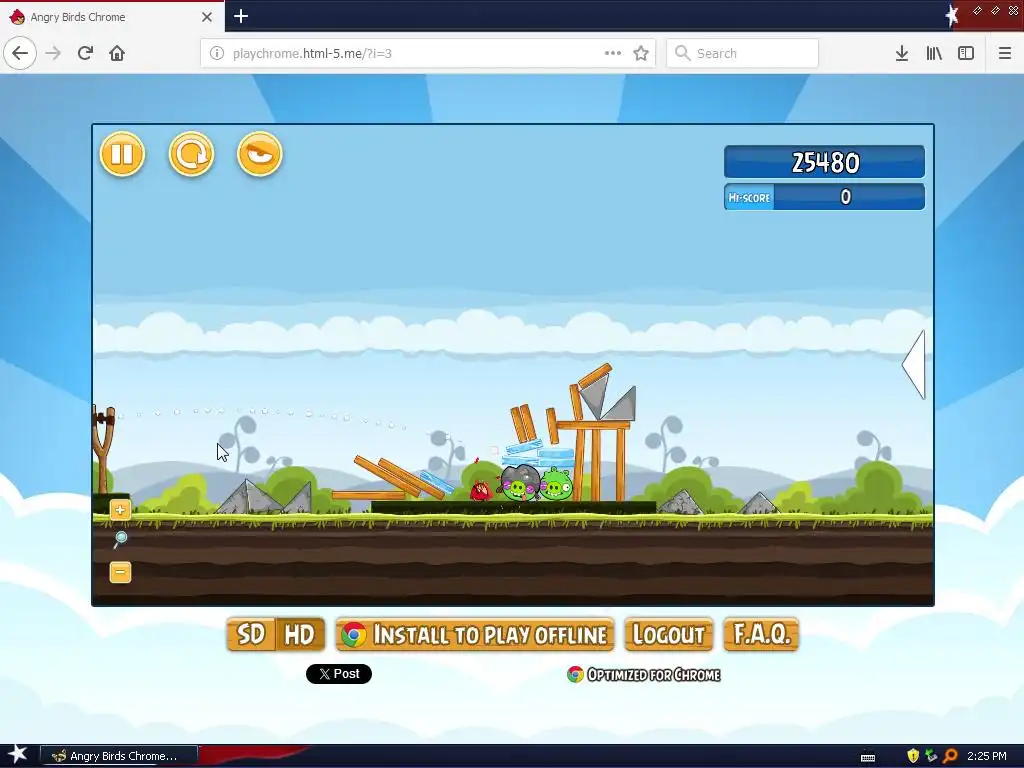Click the red bird in the game
This screenshot has height=768, width=1024.
(481, 489)
